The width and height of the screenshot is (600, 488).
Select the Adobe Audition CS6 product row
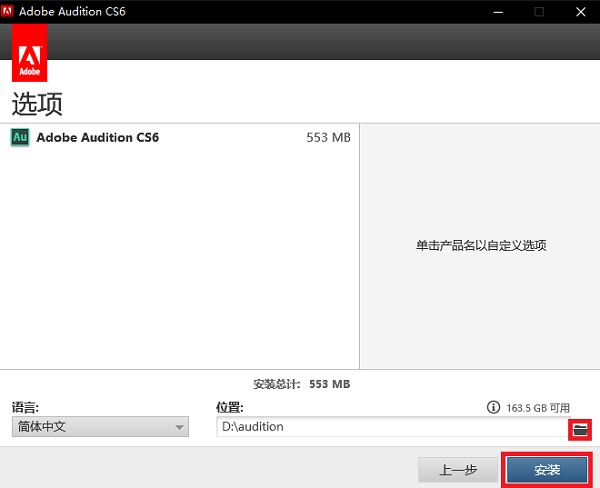(179, 137)
